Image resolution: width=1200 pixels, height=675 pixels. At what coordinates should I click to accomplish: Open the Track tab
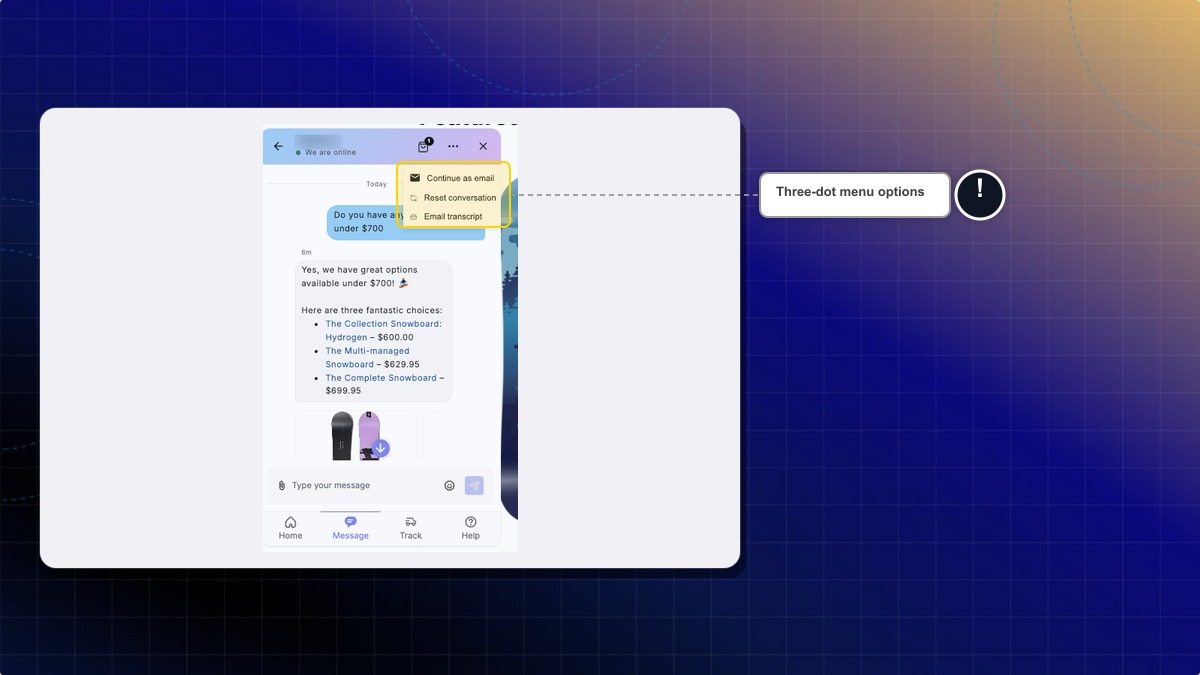point(411,528)
